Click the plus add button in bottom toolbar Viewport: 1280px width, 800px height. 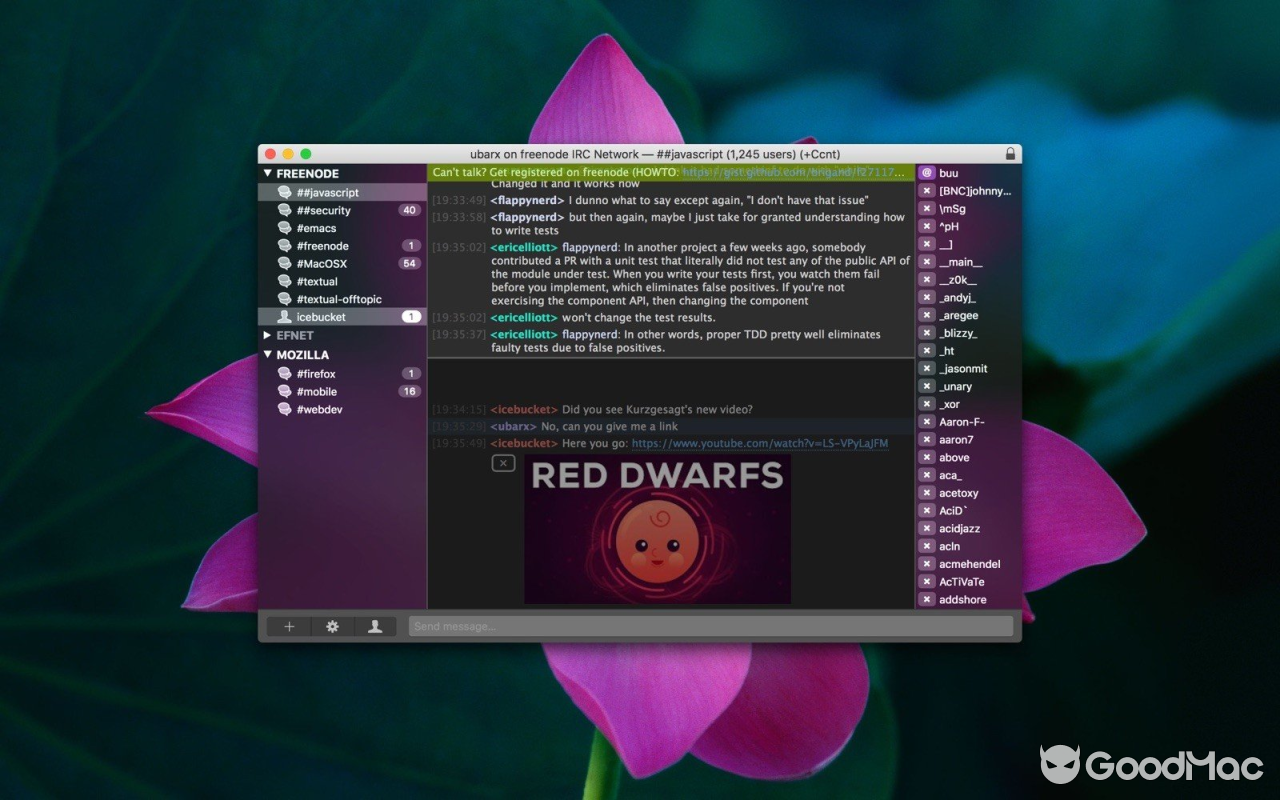[x=289, y=626]
